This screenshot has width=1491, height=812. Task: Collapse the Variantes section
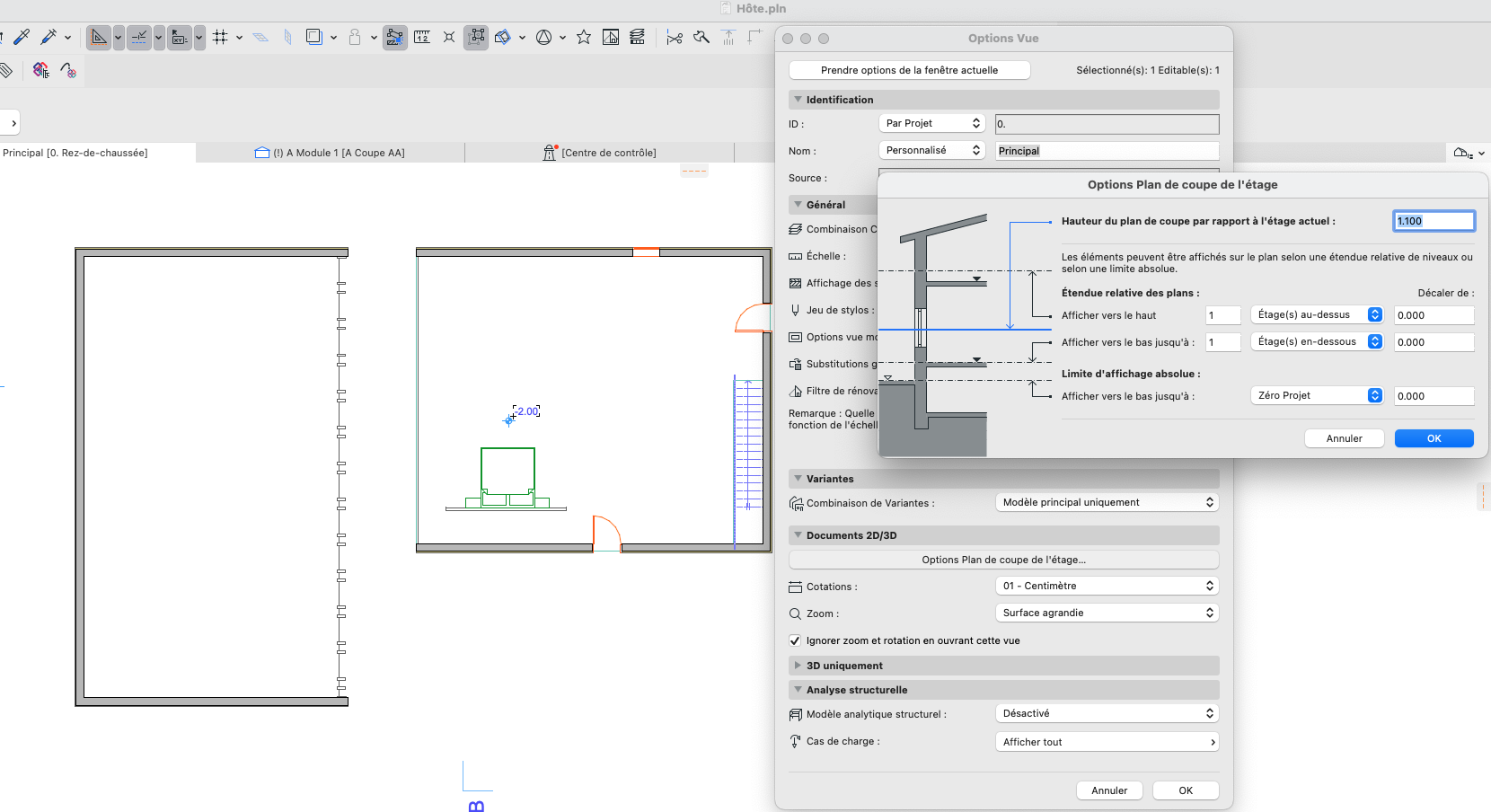(x=798, y=479)
